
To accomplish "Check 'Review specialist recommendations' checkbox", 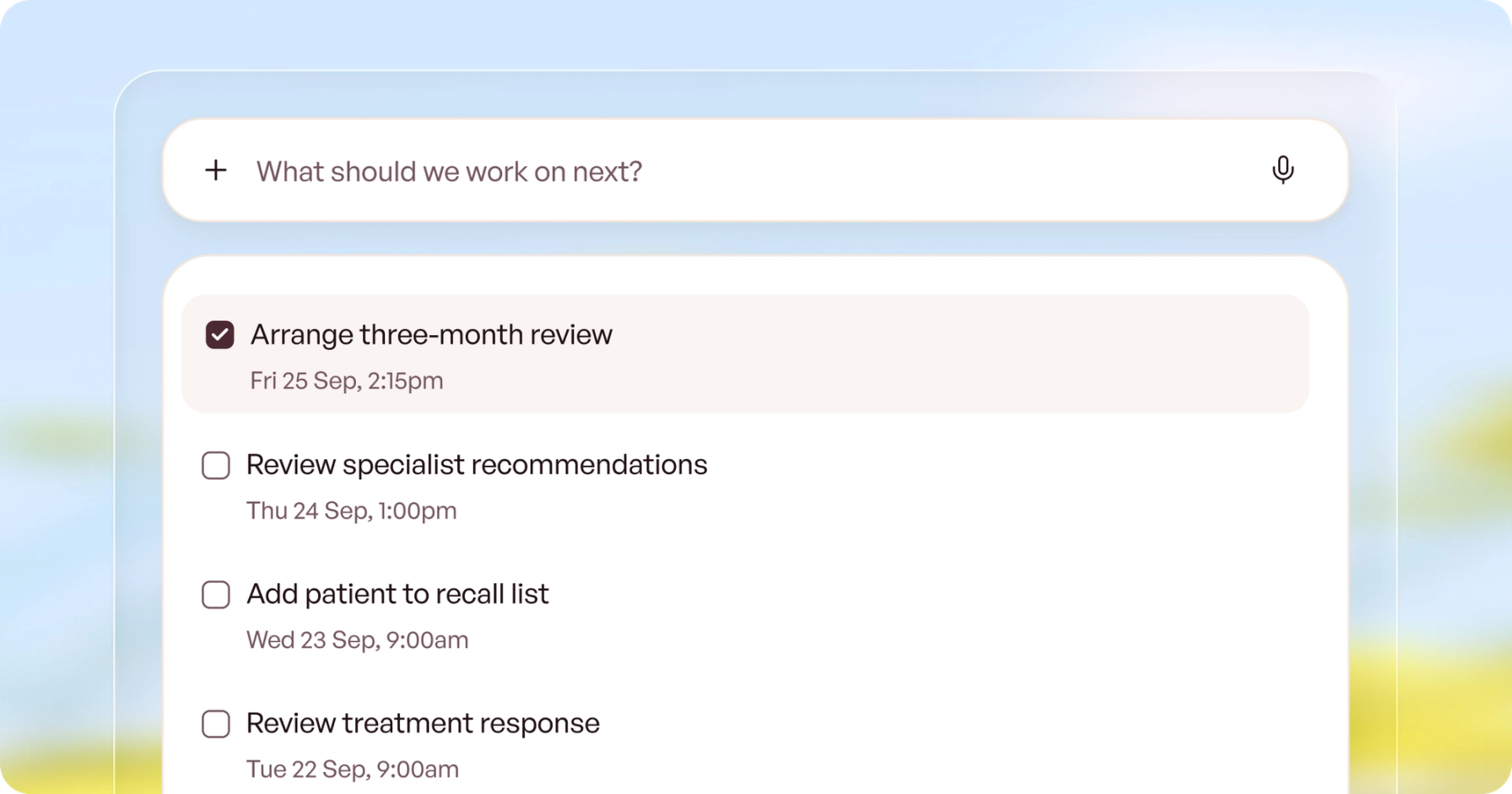I will [x=216, y=465].
